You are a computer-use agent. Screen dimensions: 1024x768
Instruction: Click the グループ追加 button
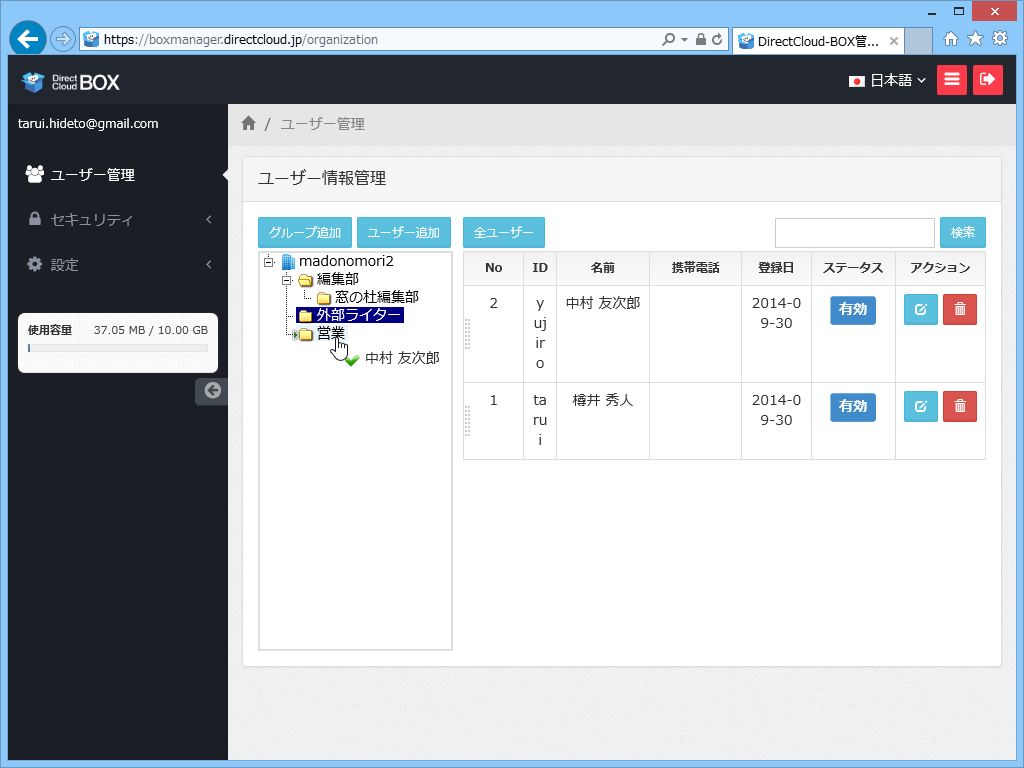coord(305,232)
